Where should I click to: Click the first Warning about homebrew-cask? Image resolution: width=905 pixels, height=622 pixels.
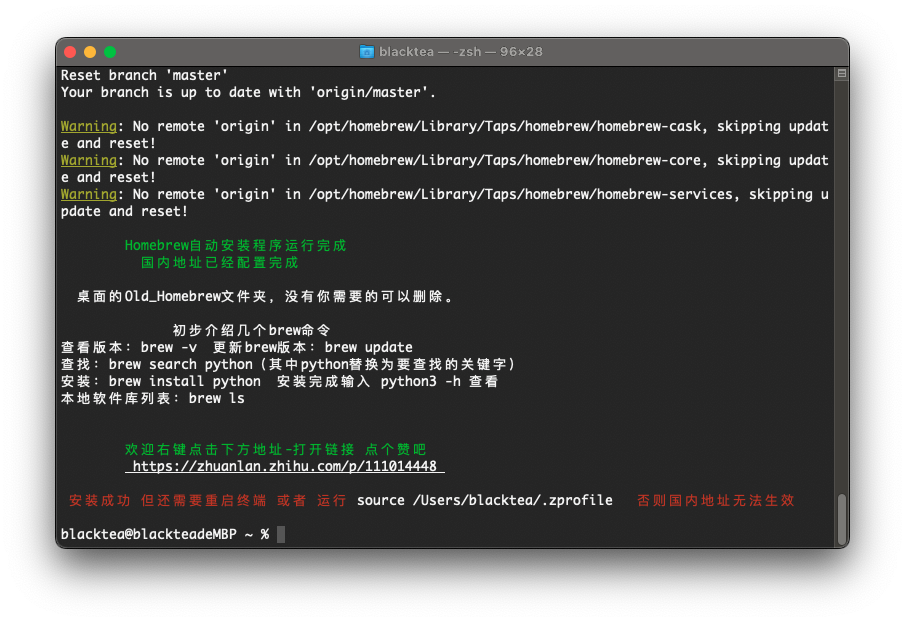pyautogui.click(x=89, y=126)
